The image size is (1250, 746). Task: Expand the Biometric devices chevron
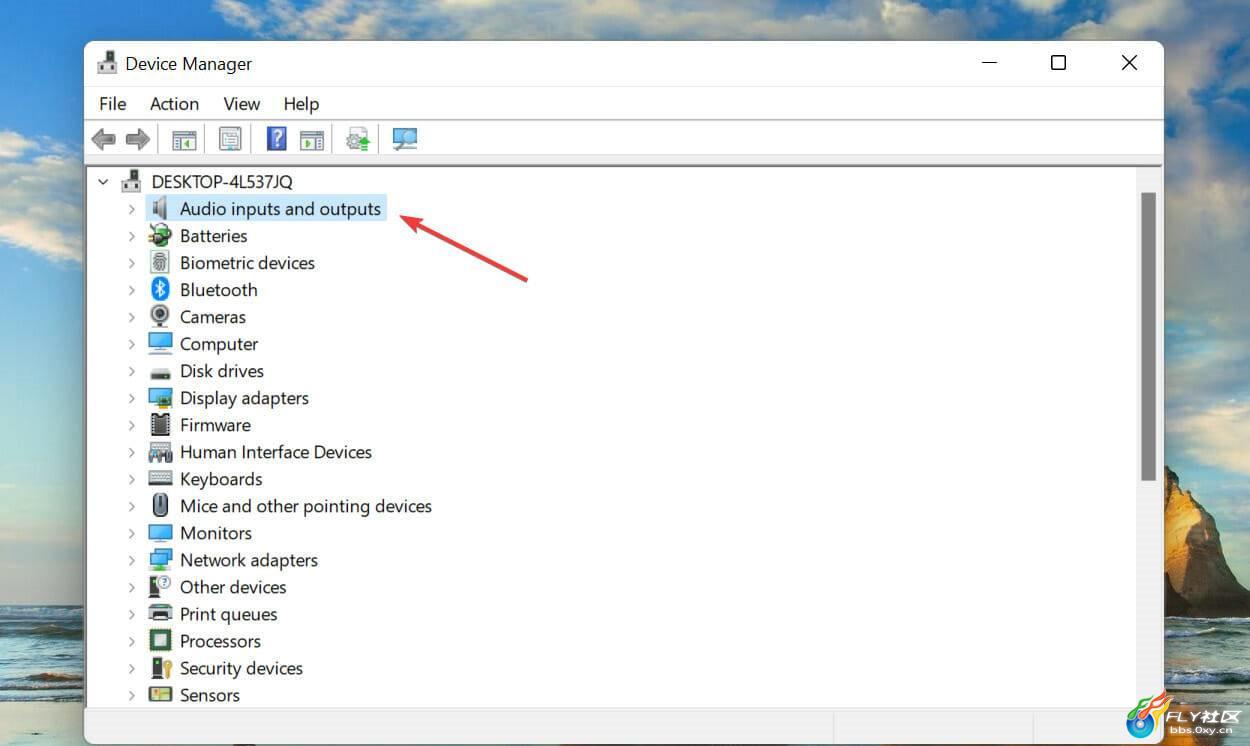pyautogui.click(x=131, y=263)
